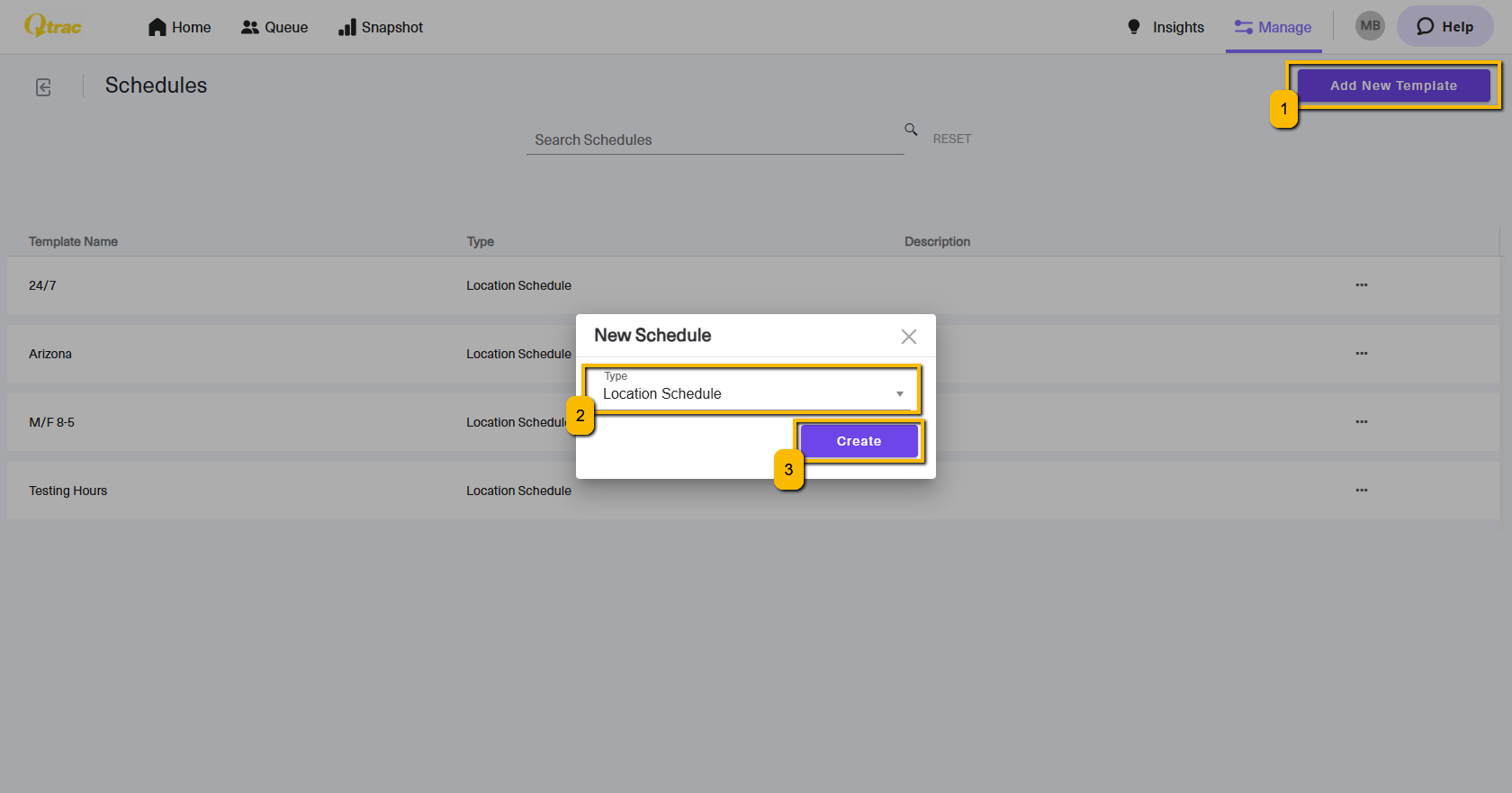The image size is (1512, 793).
Task: Open the 24/7 template row
Action: coord(753,285)
